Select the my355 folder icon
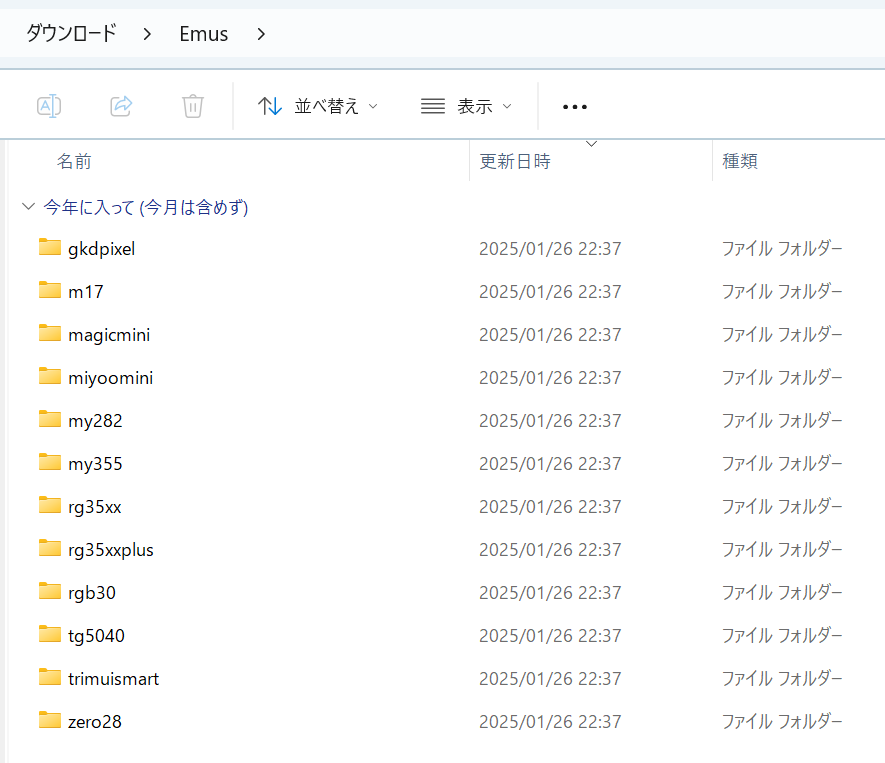The height and width of the screenshot is (763, 885). pyautogui.click(x=50, y=462)
